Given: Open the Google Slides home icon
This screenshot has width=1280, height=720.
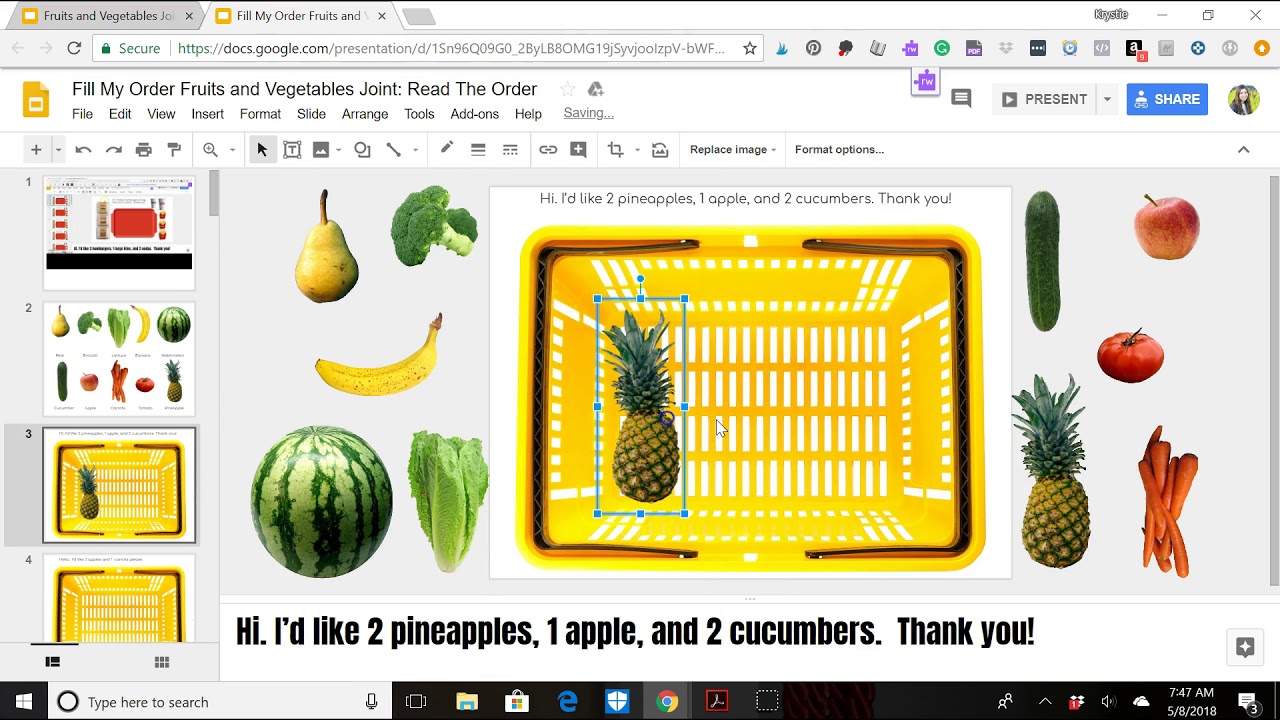Looking at the screenshot, I should coord(36,100).
